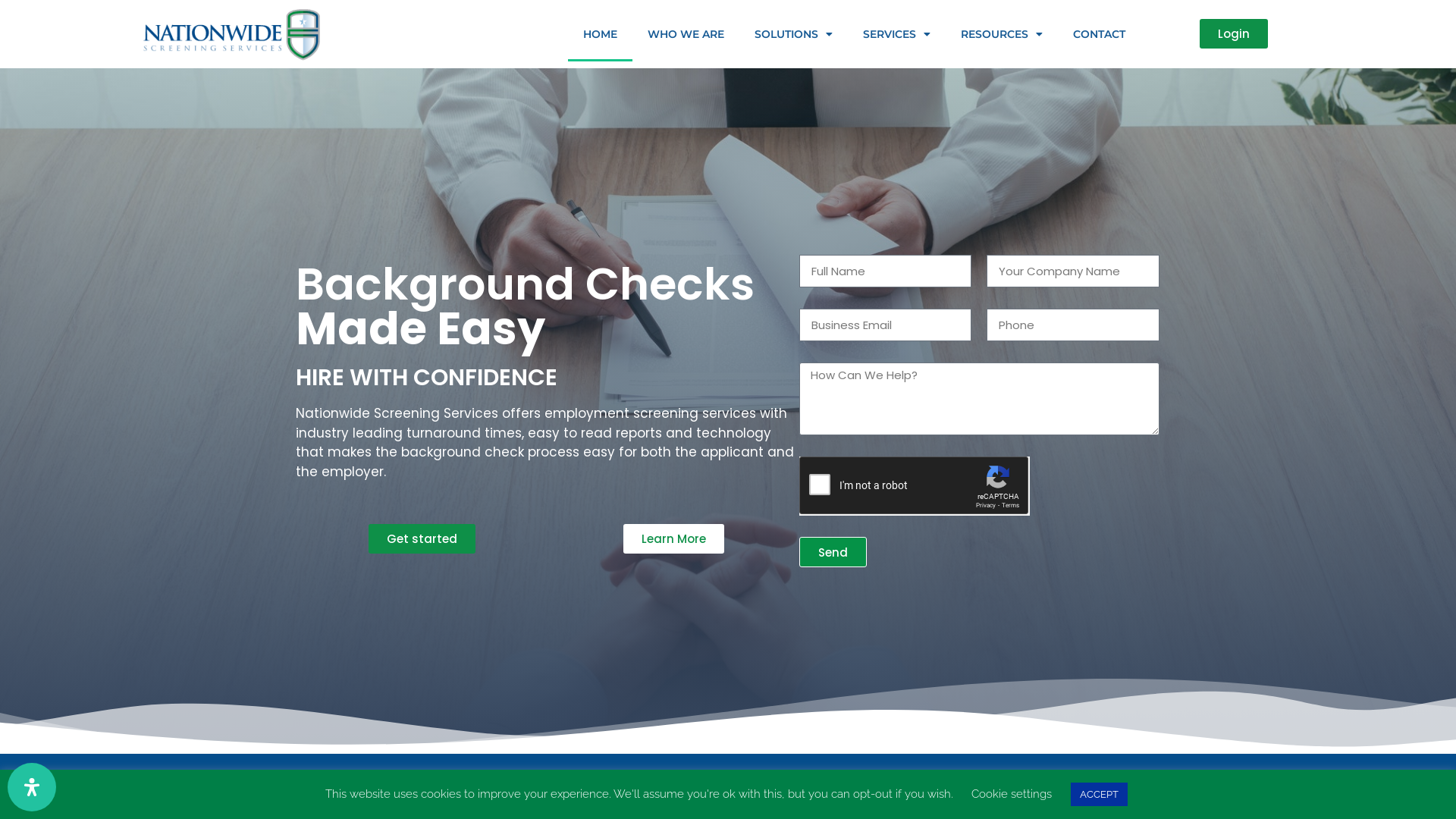
Task: Click the shield icon in the logo
Action: tap(303, 34)
